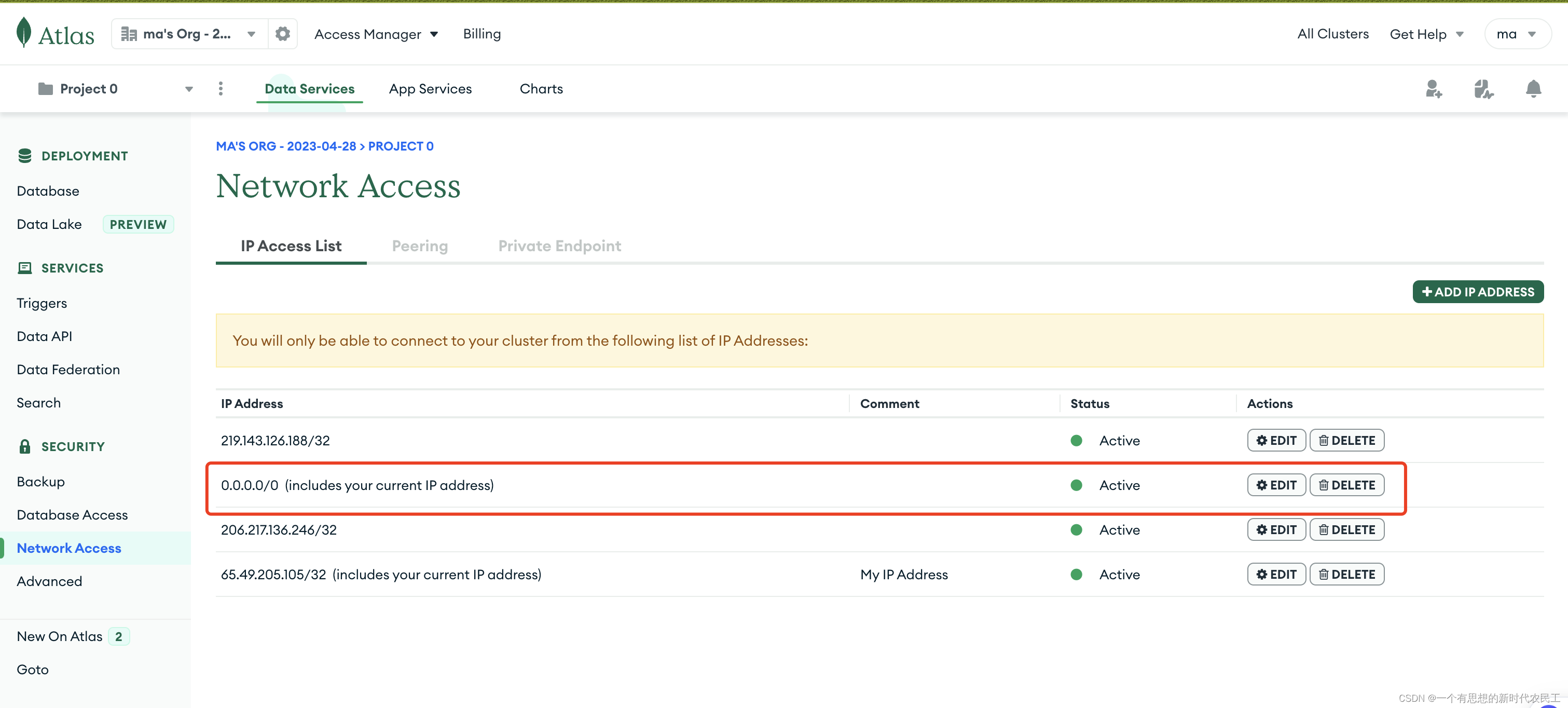Viewport: 1568px width, 708px height.
Task: Click the green Active status dot for 0.0.0.0/0
Action: click(x=1076, y=485)
